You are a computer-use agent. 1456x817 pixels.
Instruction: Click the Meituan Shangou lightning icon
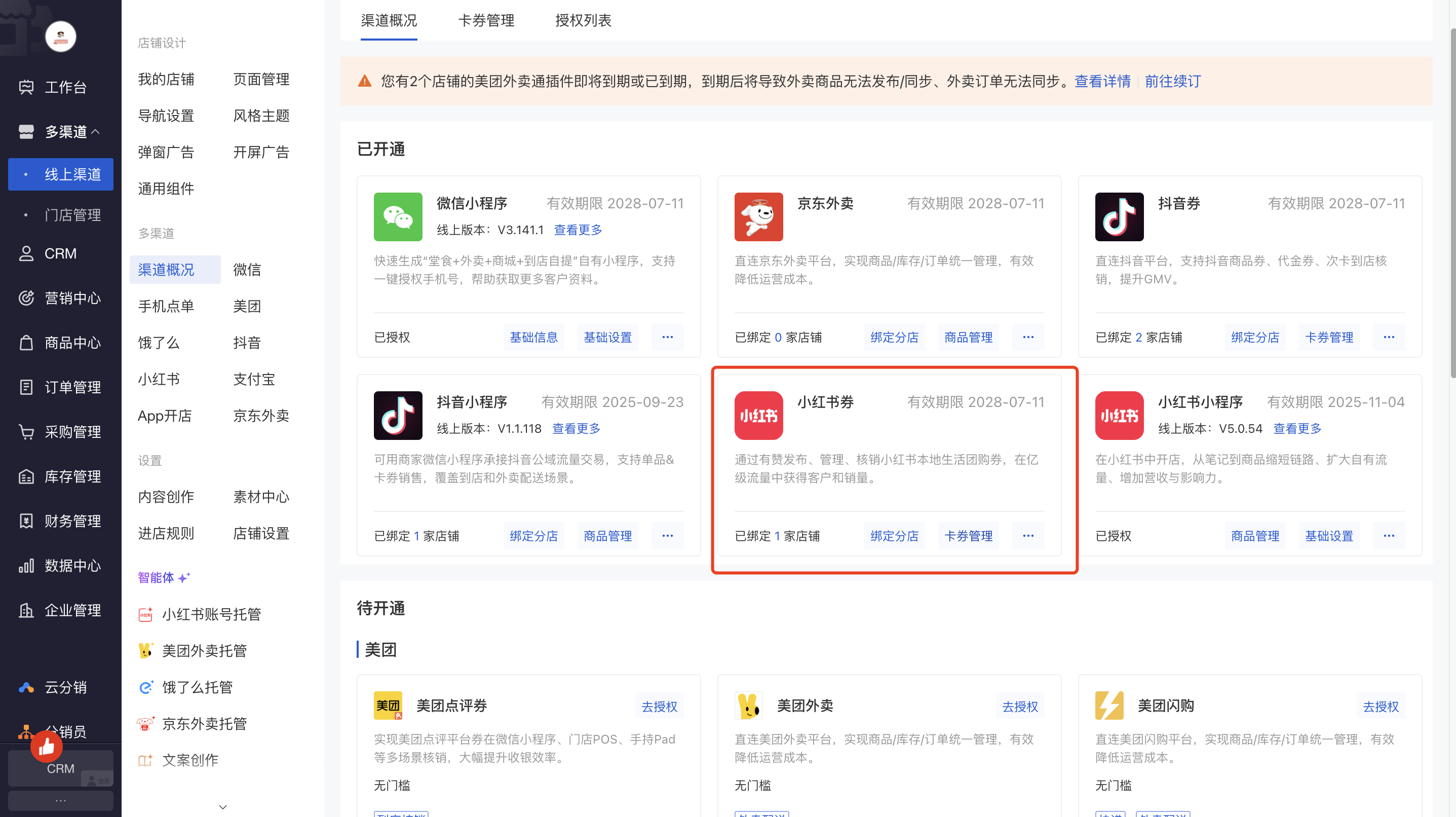coord(1109,705)
